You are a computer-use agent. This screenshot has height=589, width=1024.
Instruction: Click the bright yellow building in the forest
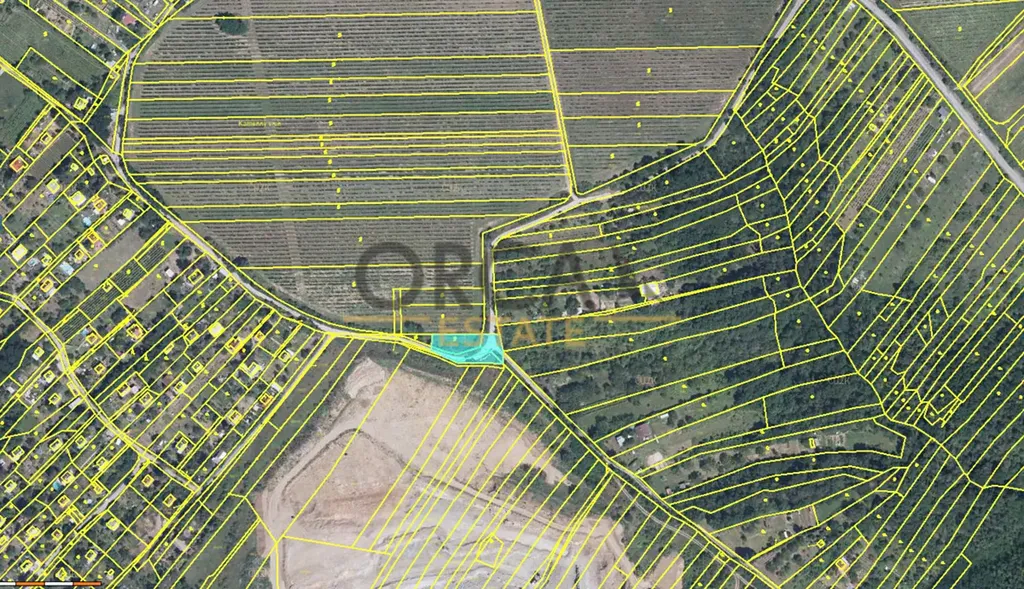(x=651, y=289)
